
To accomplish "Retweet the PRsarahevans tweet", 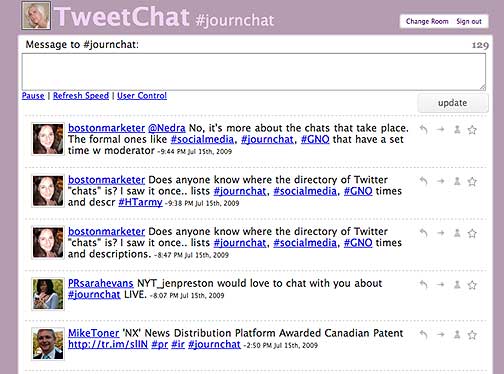I will click(441, 284).
